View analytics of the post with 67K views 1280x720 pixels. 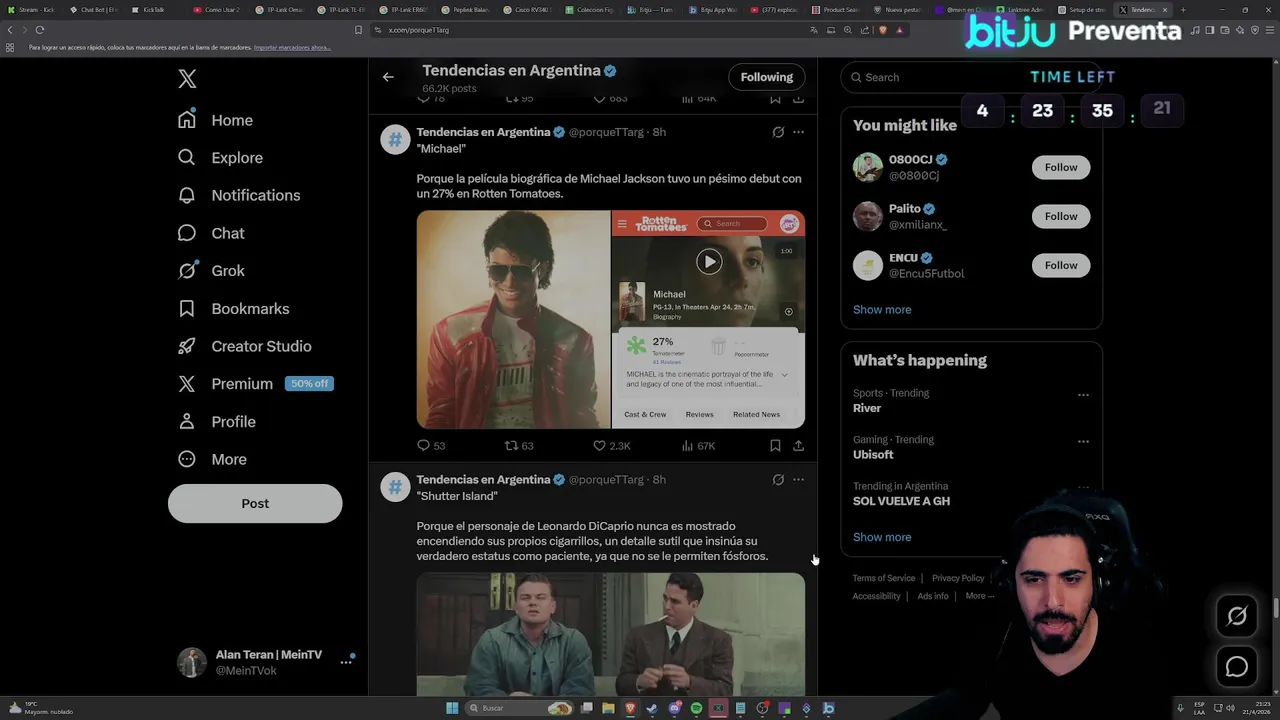pos(698,446)
